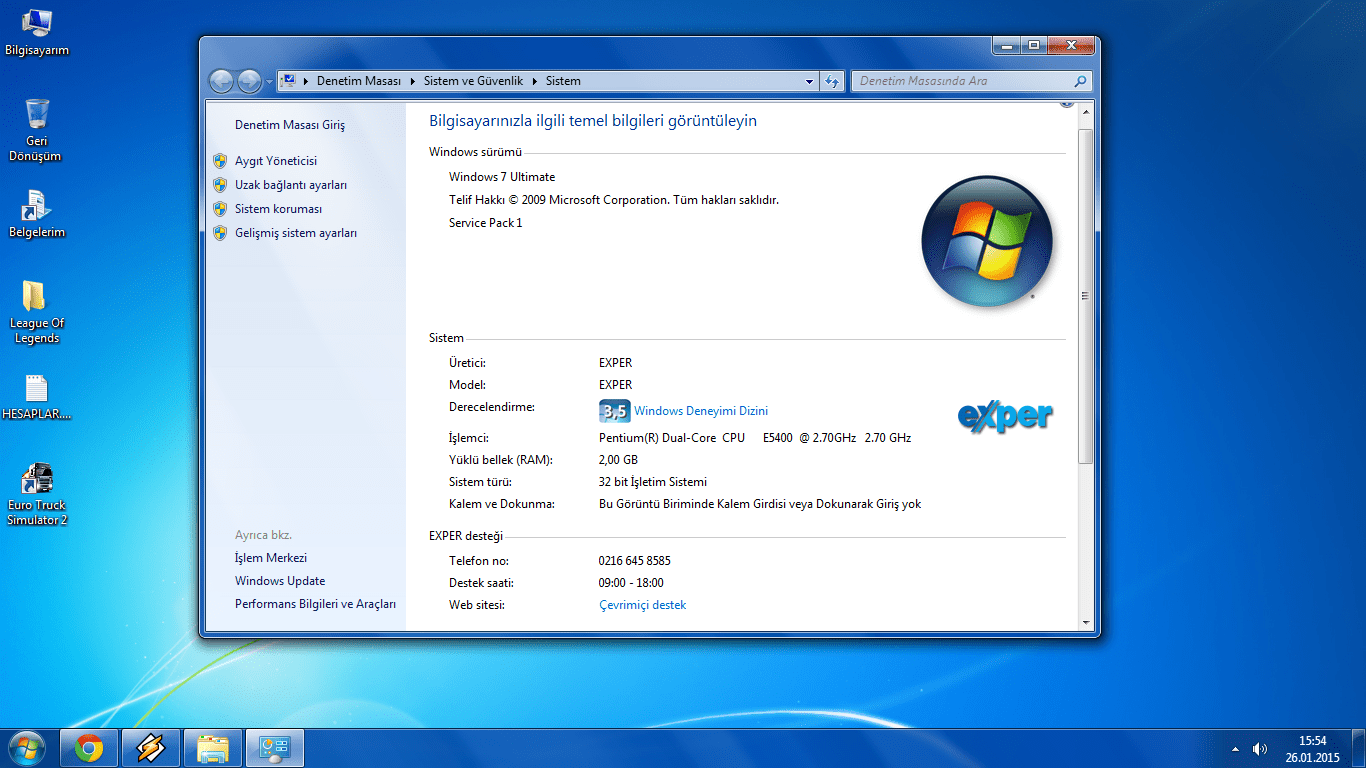Viewport: 1366px width, 768px height.
Task: Close the Sistem window
Action: [1071, 46]
